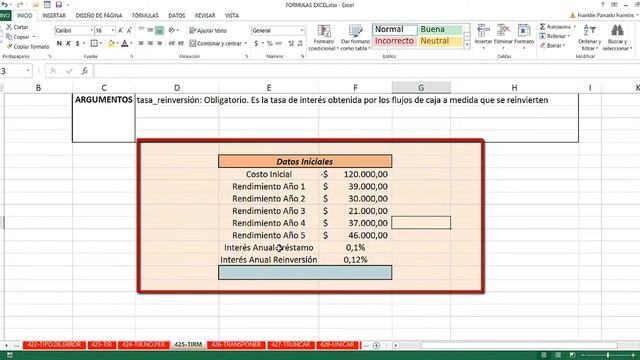Open the font size dropdown
Viewport: 640px width, 360px height.
113,31
